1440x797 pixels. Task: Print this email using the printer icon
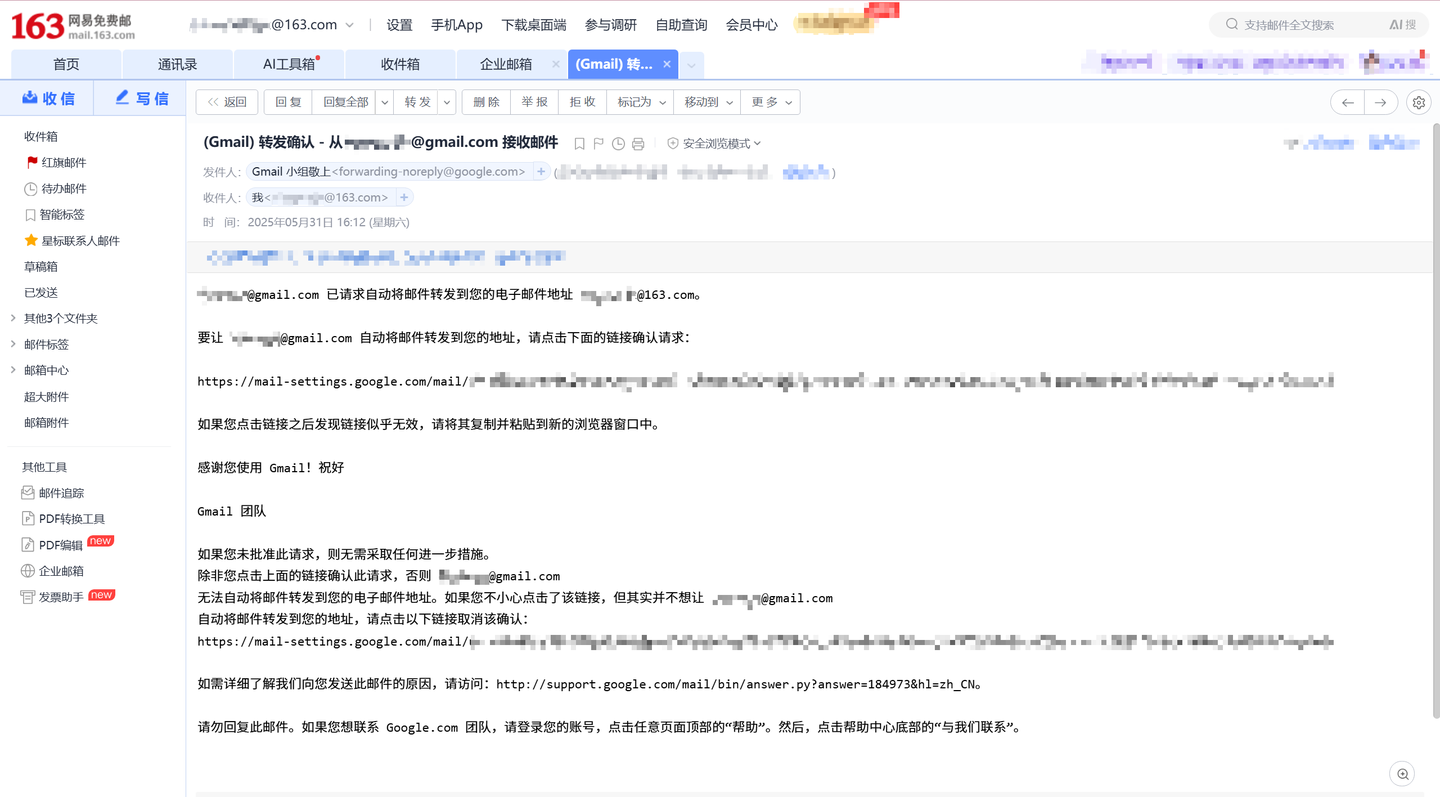[x=638, y=144]
